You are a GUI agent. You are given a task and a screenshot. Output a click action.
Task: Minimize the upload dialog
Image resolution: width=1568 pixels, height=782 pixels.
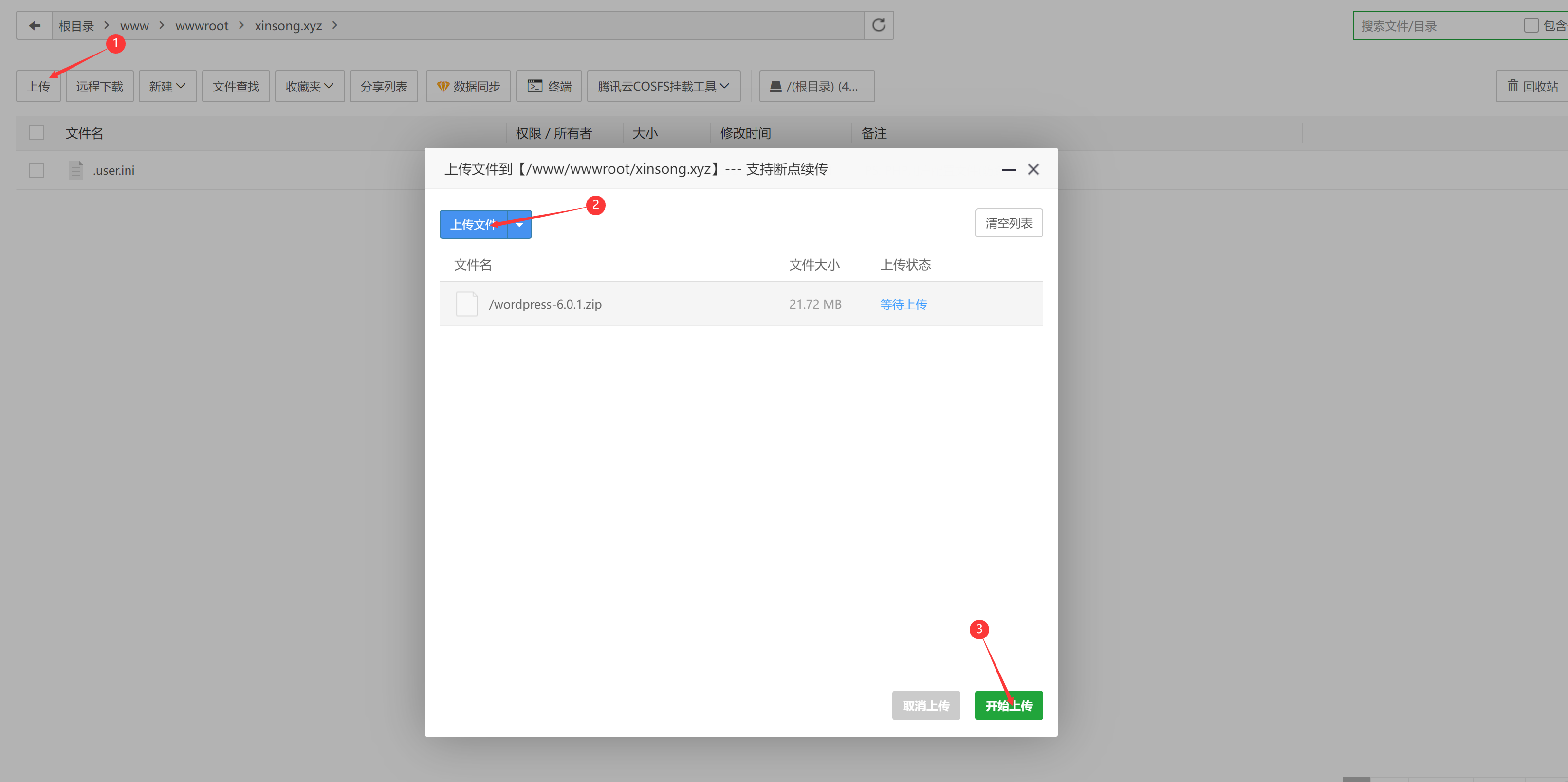[1009, 170]
